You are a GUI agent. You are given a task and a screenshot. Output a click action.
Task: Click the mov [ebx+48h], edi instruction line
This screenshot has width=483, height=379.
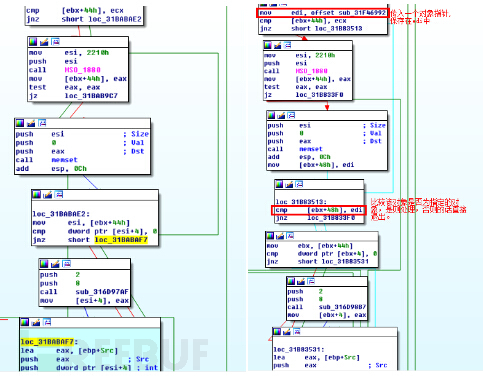[311, 165]
